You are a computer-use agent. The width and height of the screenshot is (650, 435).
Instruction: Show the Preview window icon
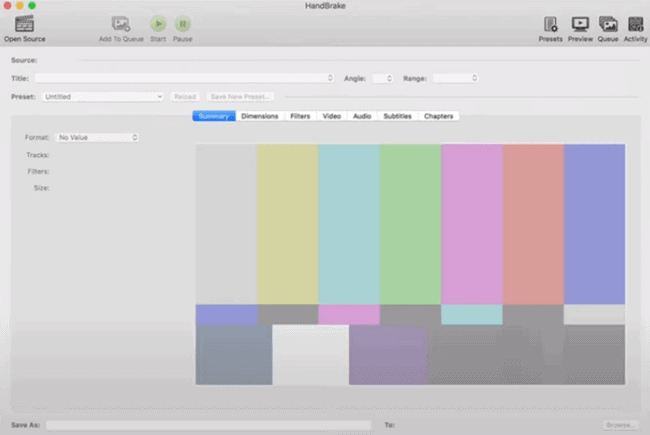pos(580,24)
